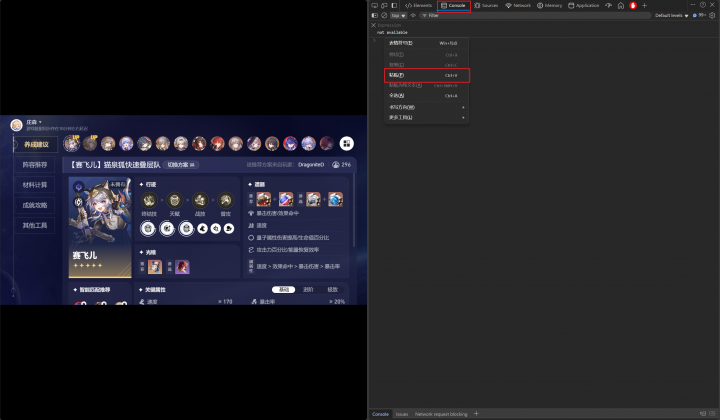720x420 pixels.
Task: Select the first character avatar with UP badge
Action: [x=71, y=143]
